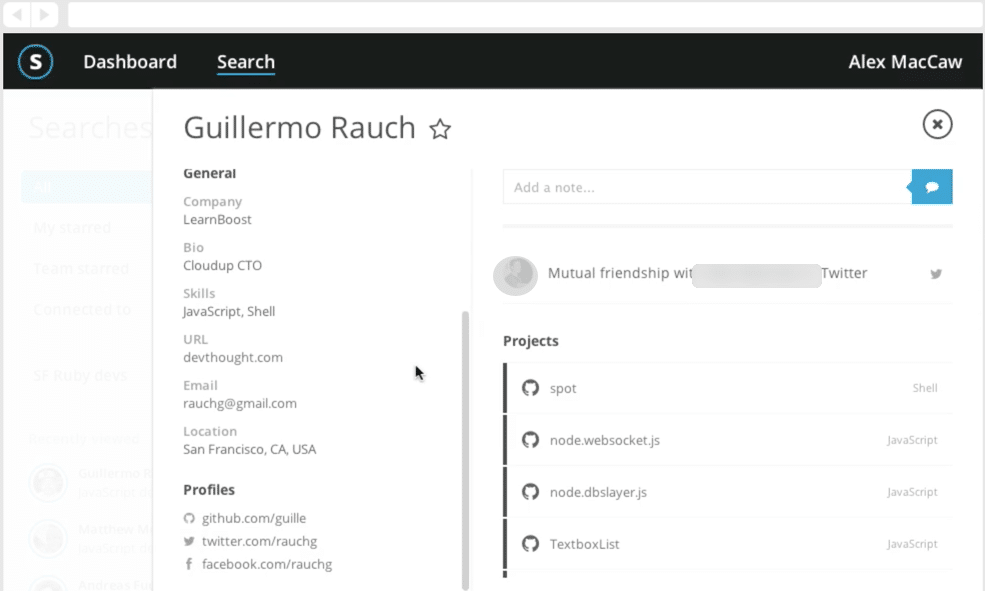985x591 pixels.
Task: Click the Twitter bird icon beside mutual friendship
Action: pyautogui.click(x=936, y=274)
